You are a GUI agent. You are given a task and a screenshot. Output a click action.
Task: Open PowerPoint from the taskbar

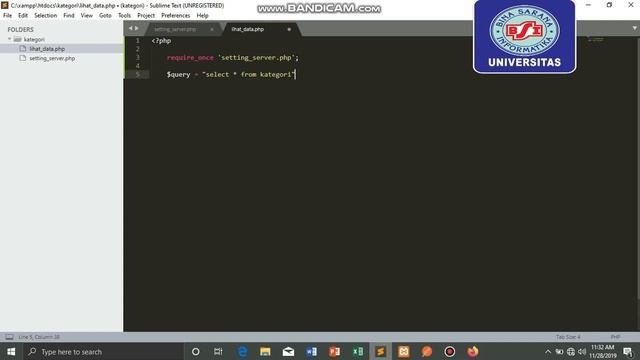335,351
